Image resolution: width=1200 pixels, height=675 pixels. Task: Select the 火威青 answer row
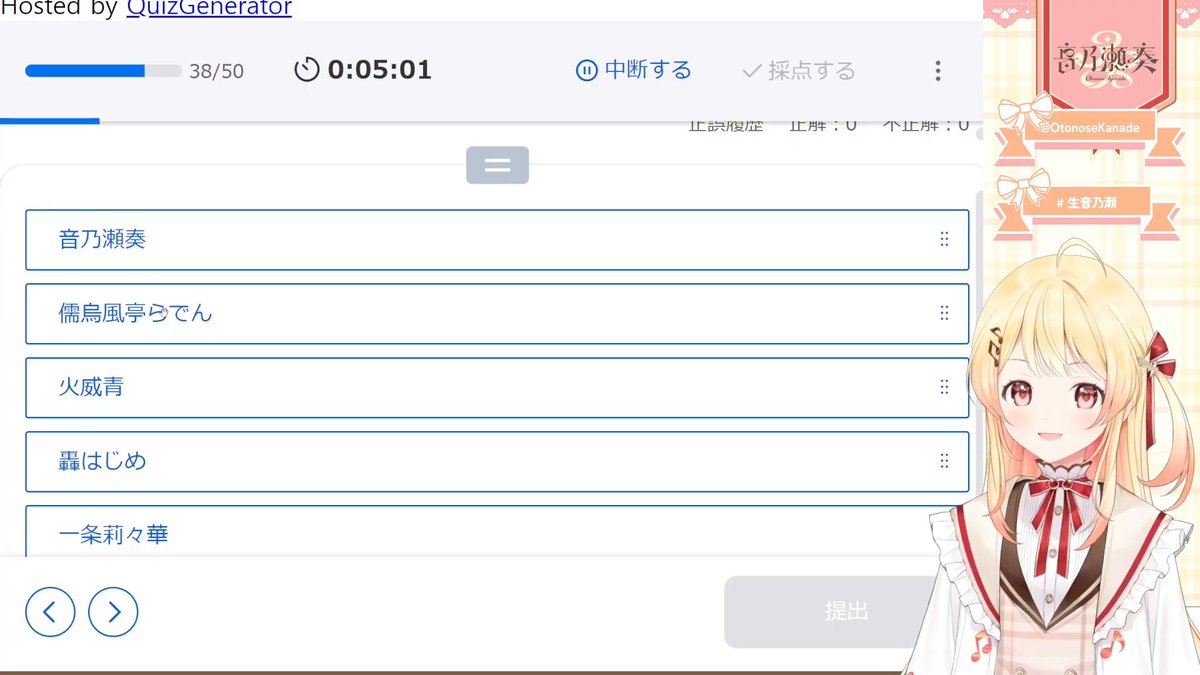(x=497, y=388)
